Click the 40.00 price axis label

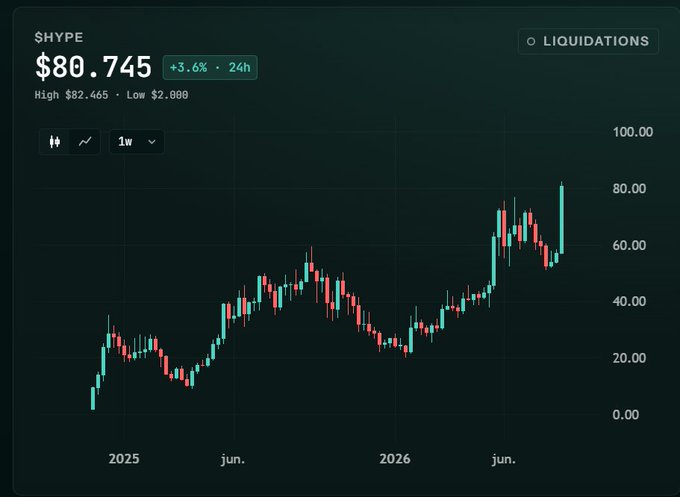[x=629, y=301]
